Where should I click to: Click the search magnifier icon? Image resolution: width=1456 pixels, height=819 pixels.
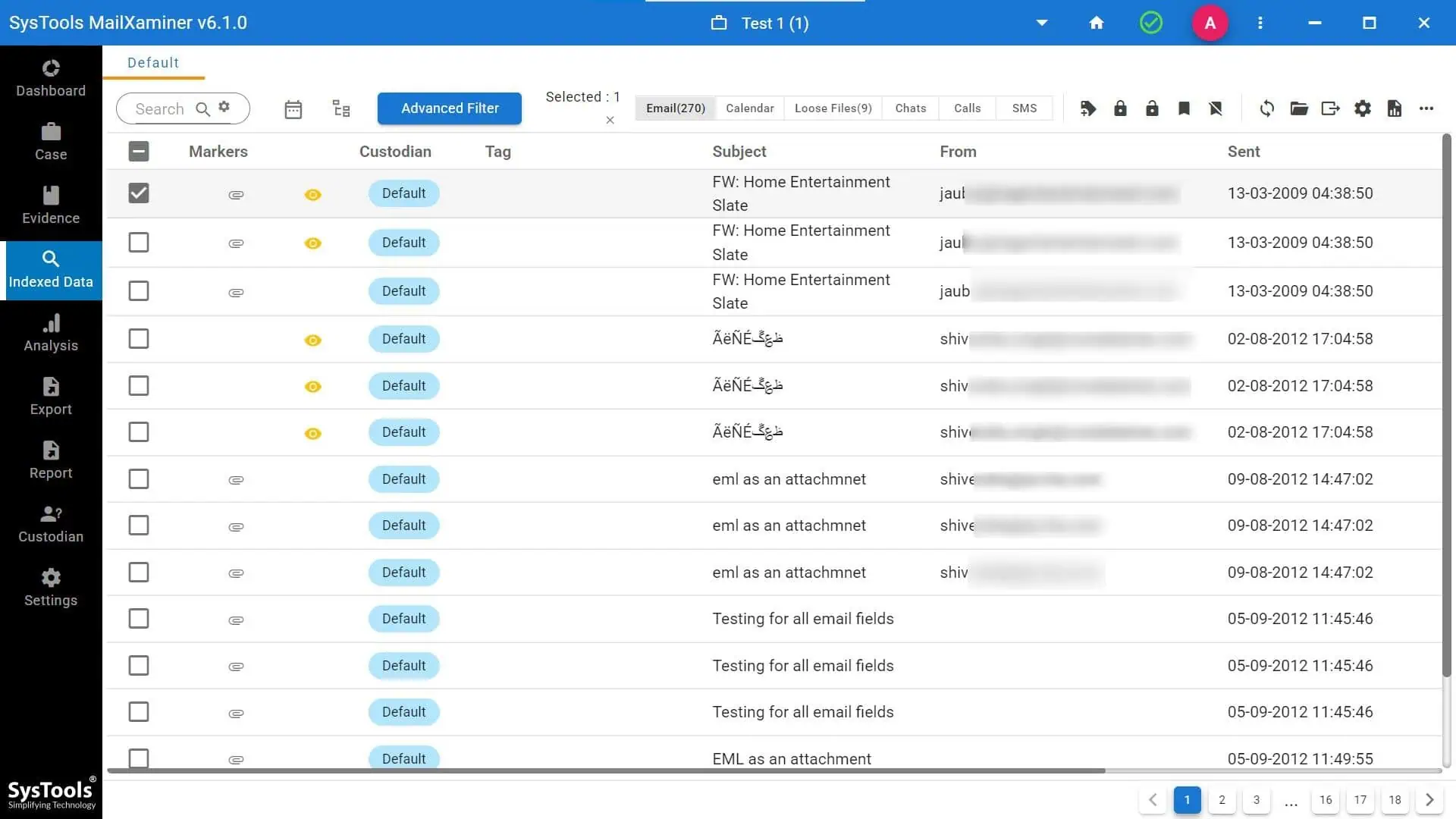[202, 109]
